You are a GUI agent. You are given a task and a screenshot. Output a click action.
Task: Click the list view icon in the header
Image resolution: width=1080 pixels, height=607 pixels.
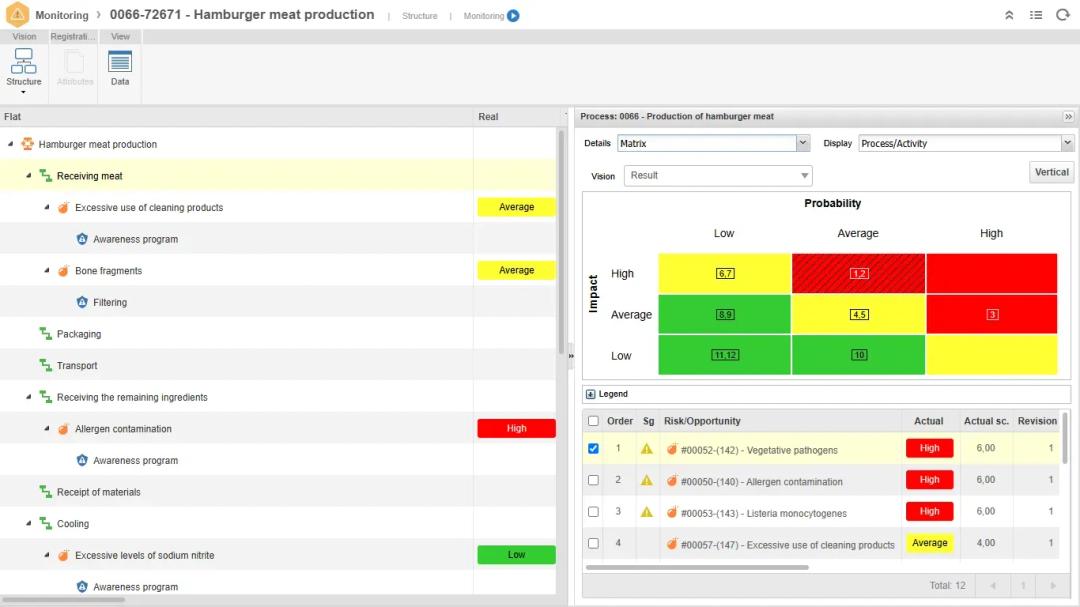tap(1036, 15)
